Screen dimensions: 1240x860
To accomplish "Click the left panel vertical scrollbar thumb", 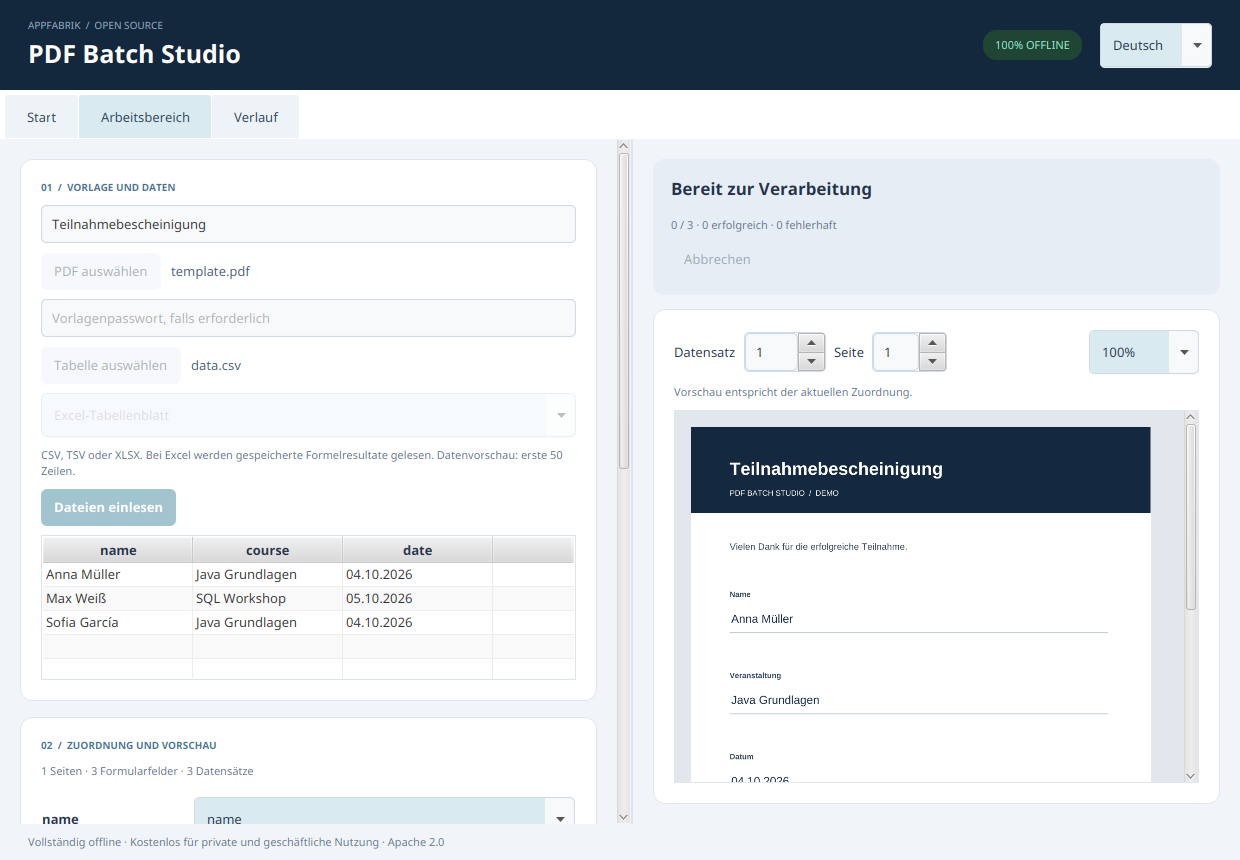I will 624,310.
